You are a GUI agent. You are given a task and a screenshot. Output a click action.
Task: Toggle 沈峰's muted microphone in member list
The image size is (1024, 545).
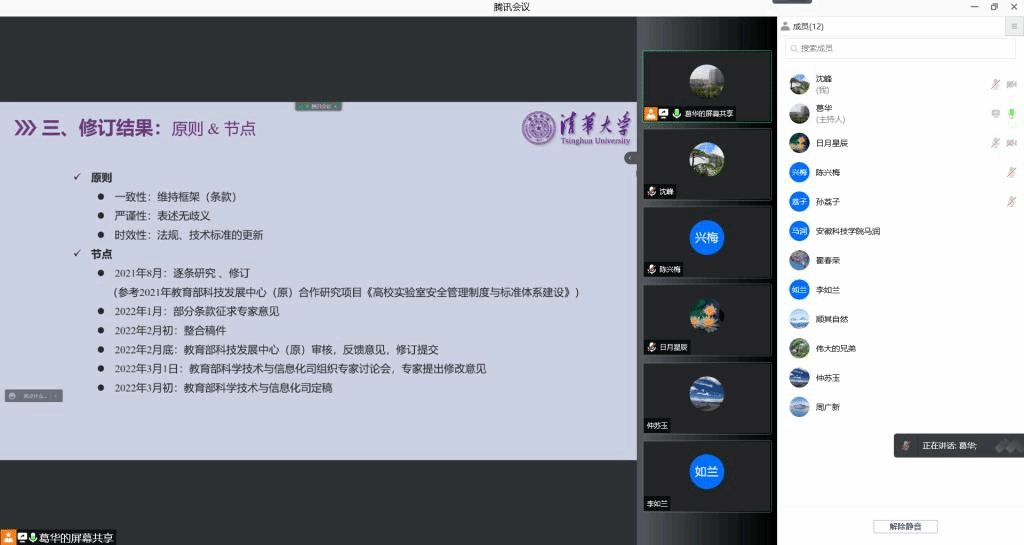click(995, 84)
